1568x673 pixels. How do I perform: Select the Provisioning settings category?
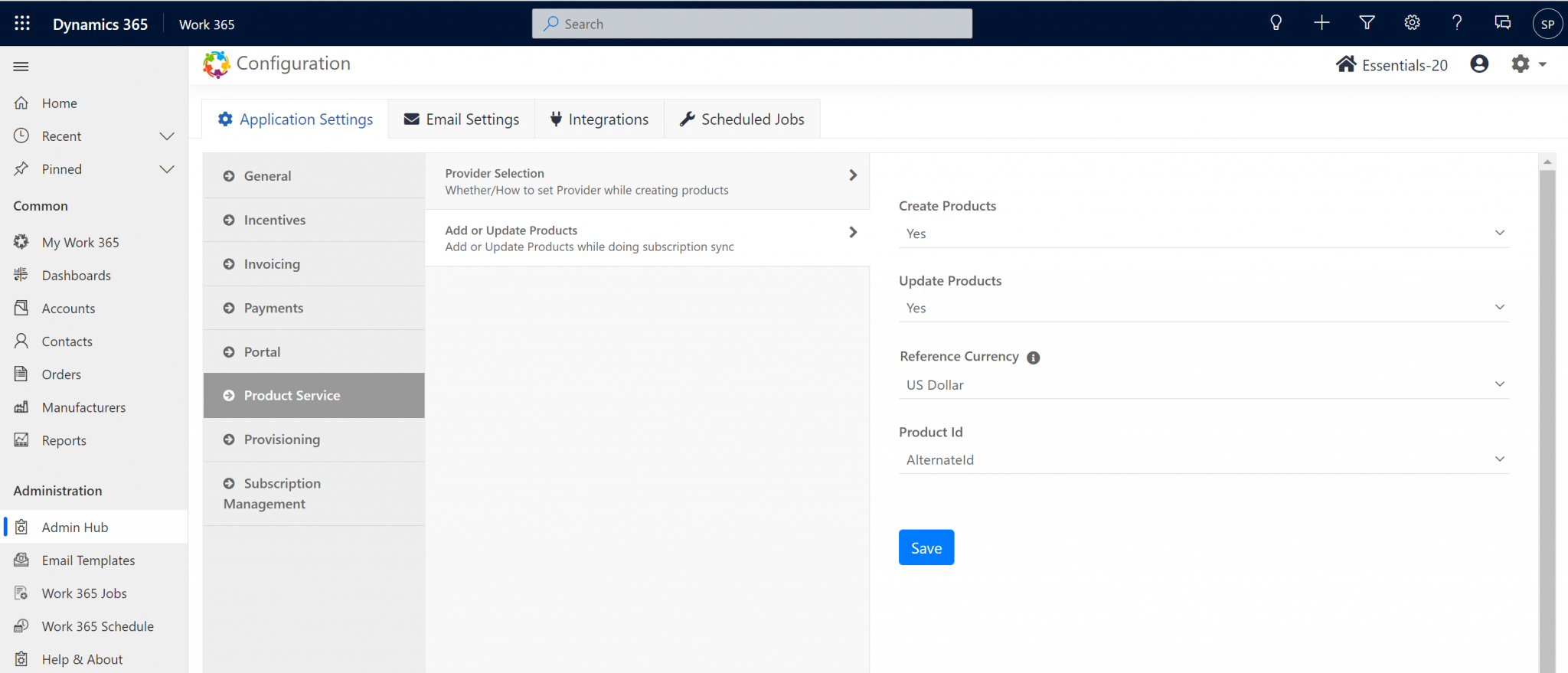pyautogui.click(x=314, y=439)
